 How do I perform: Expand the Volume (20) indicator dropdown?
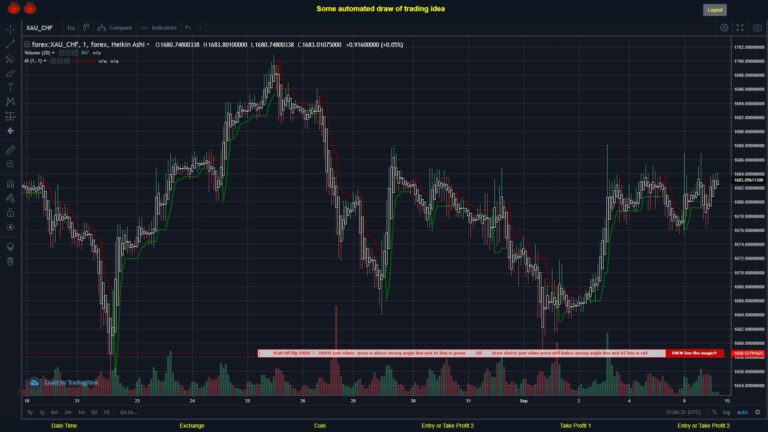53,53
